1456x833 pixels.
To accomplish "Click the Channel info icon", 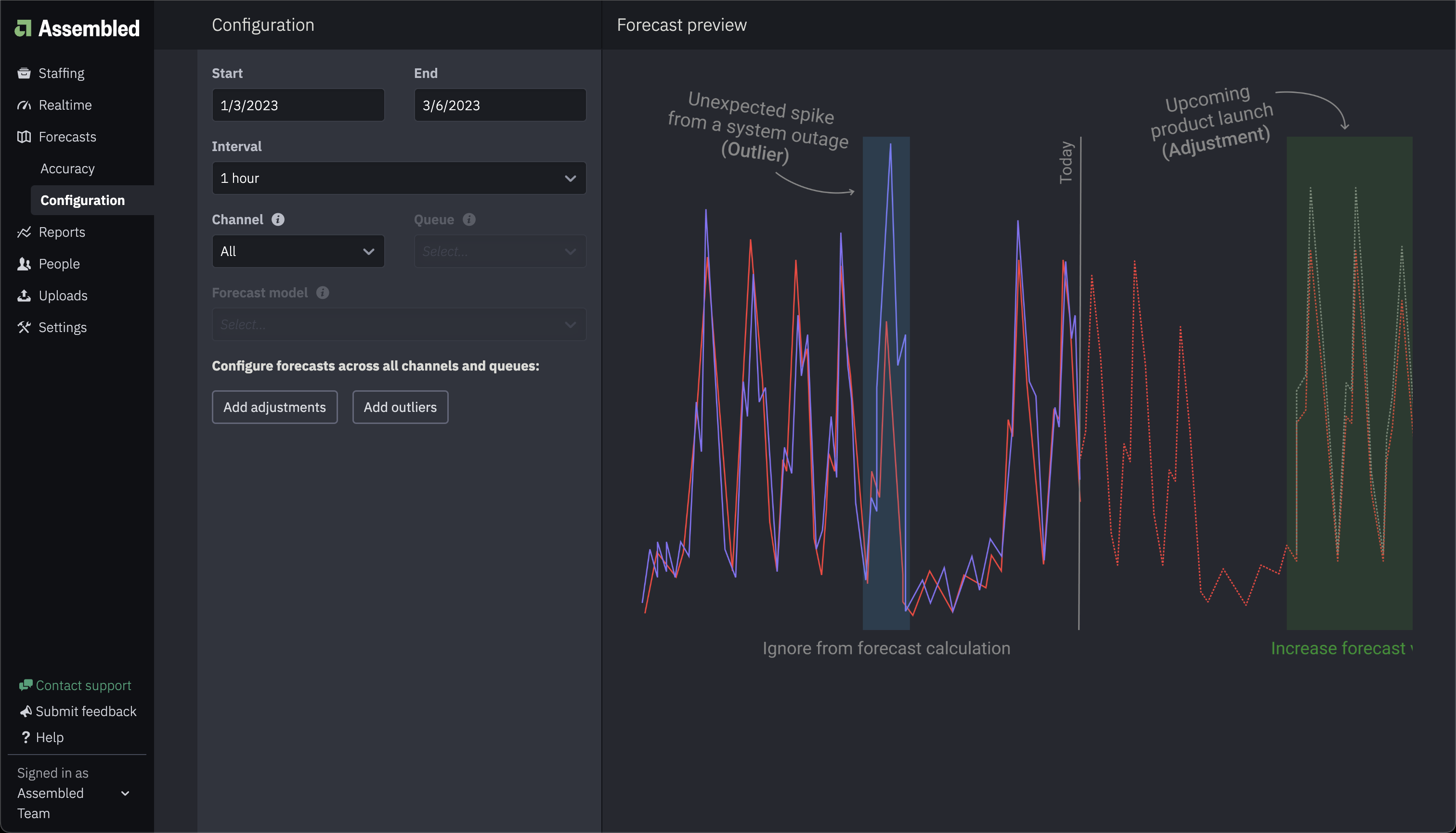I will tap(278, 220).
